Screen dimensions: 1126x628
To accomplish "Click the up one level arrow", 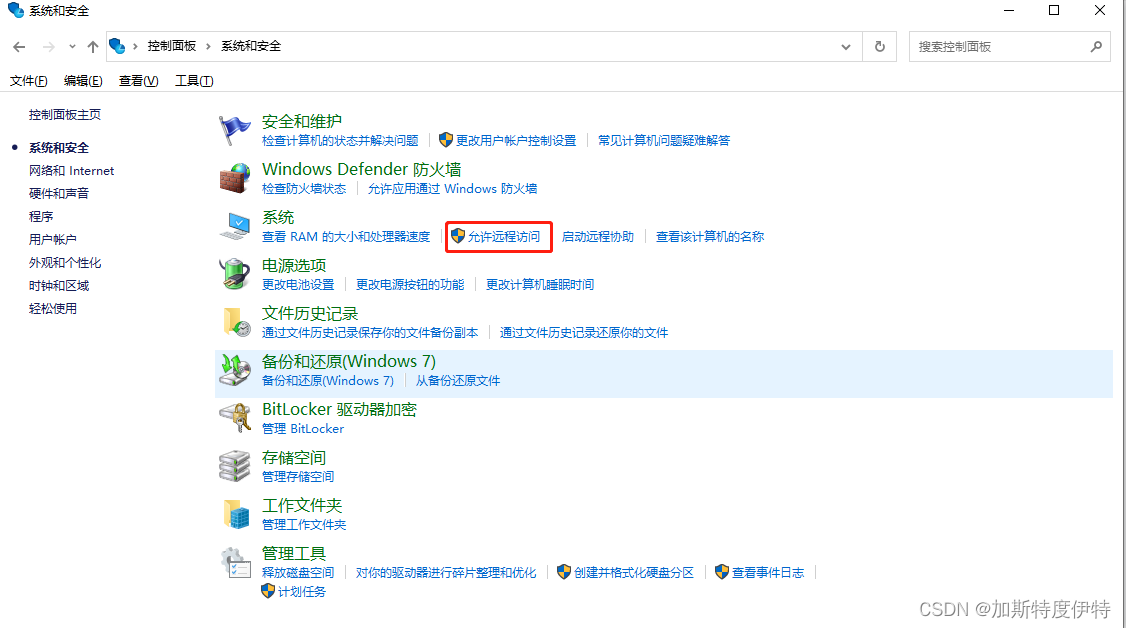I will point(93,47).
